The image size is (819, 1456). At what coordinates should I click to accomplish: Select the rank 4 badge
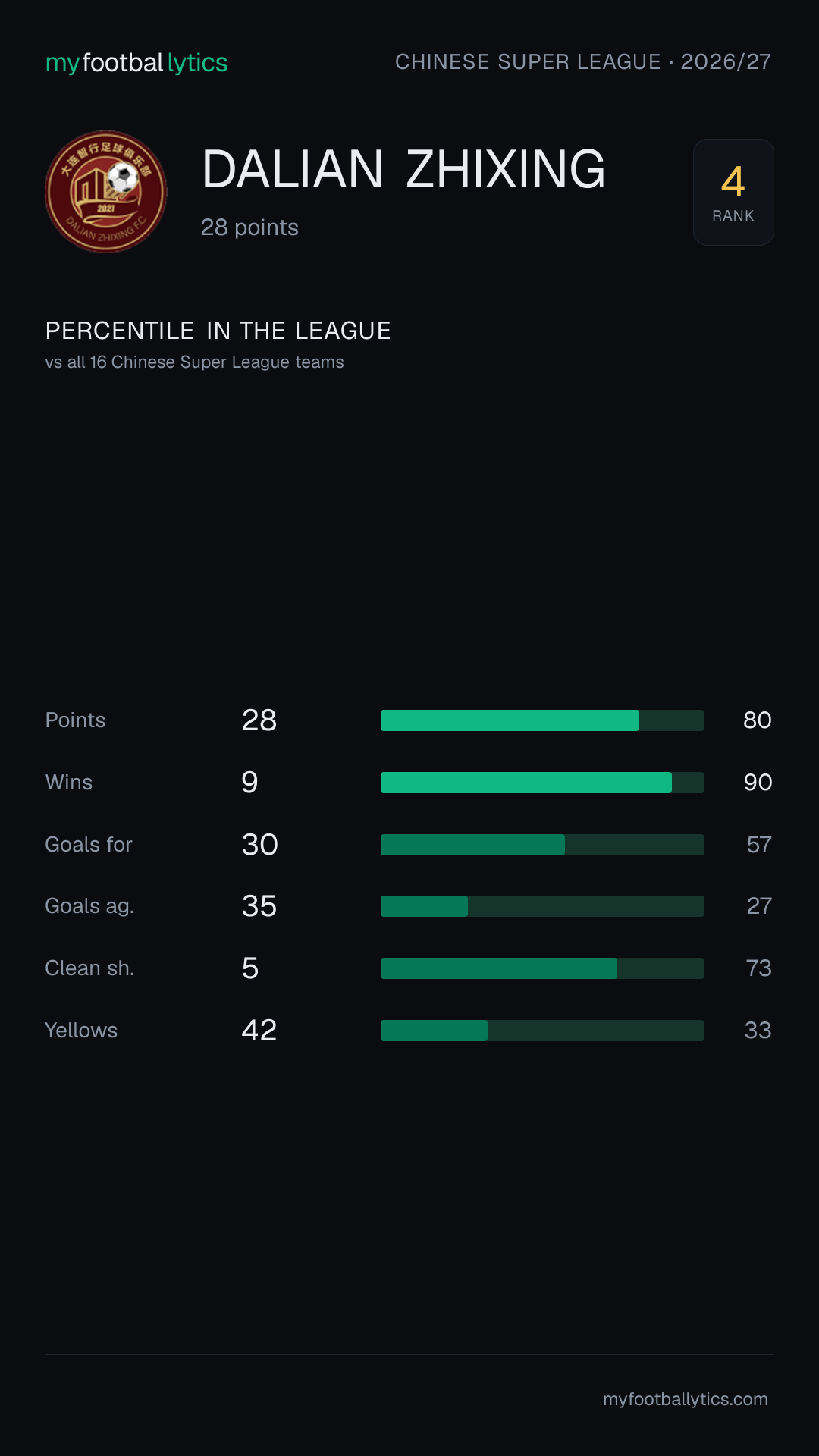click(733, 192)
